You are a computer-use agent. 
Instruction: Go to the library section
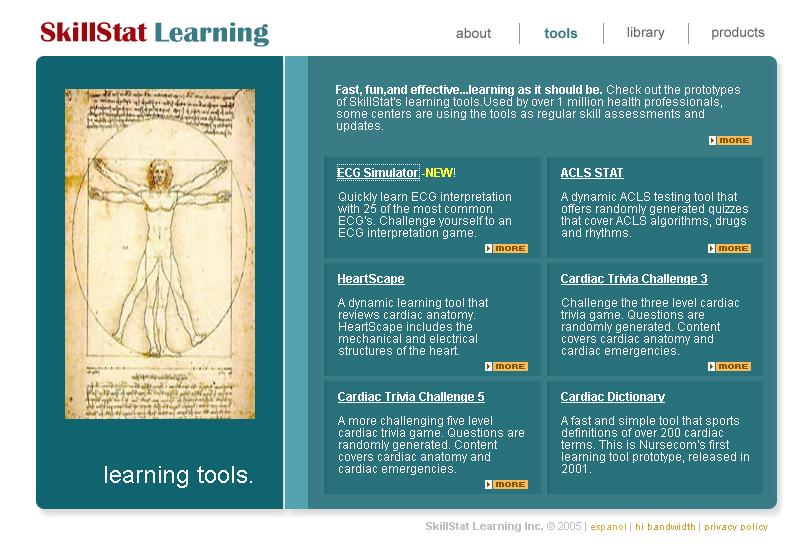click(645, 33)
